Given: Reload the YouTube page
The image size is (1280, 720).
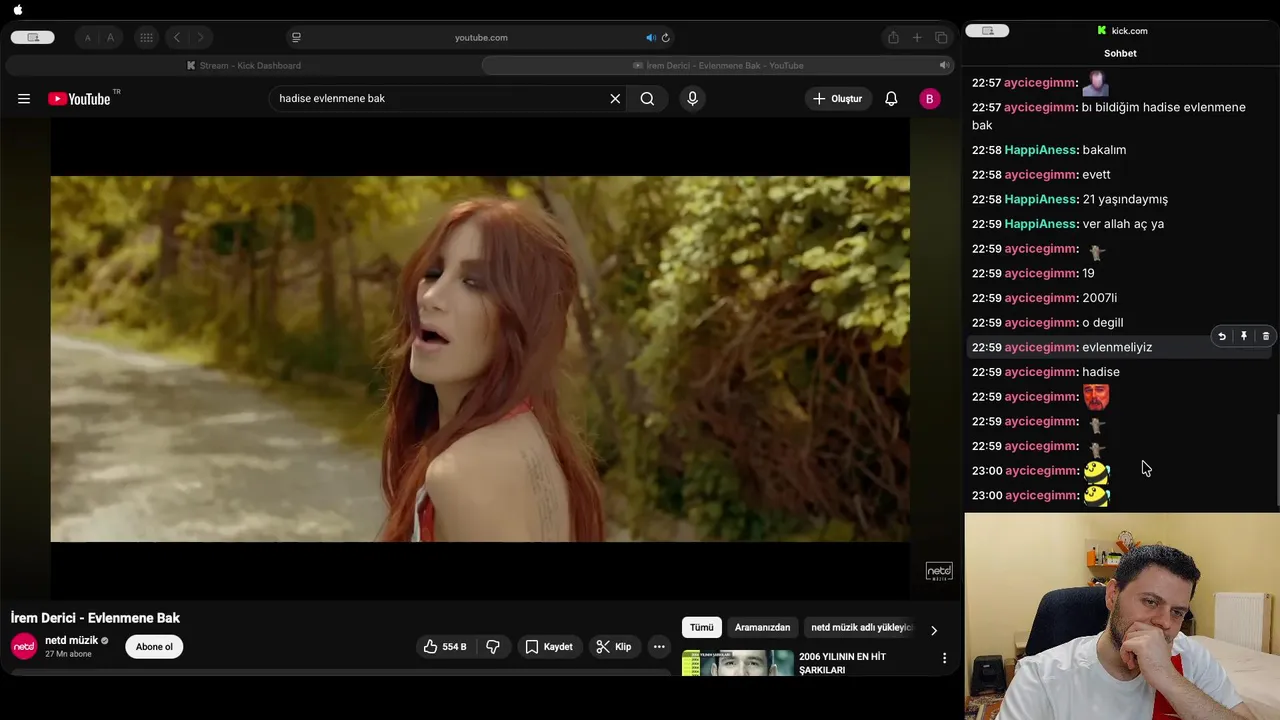Looking at the screenshot, I should coord(666,38).
